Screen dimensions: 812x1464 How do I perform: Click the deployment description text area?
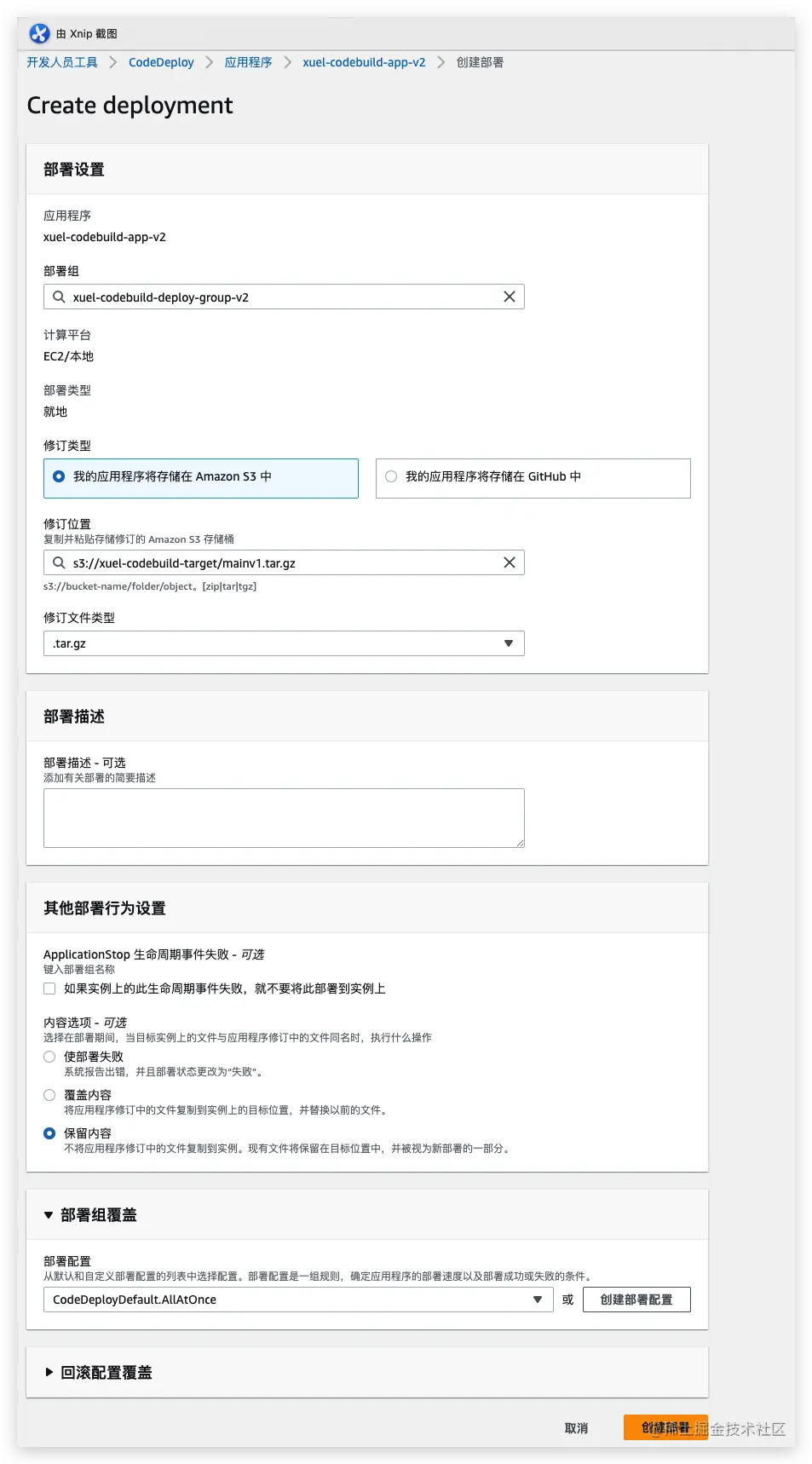(x=284, y=818)
